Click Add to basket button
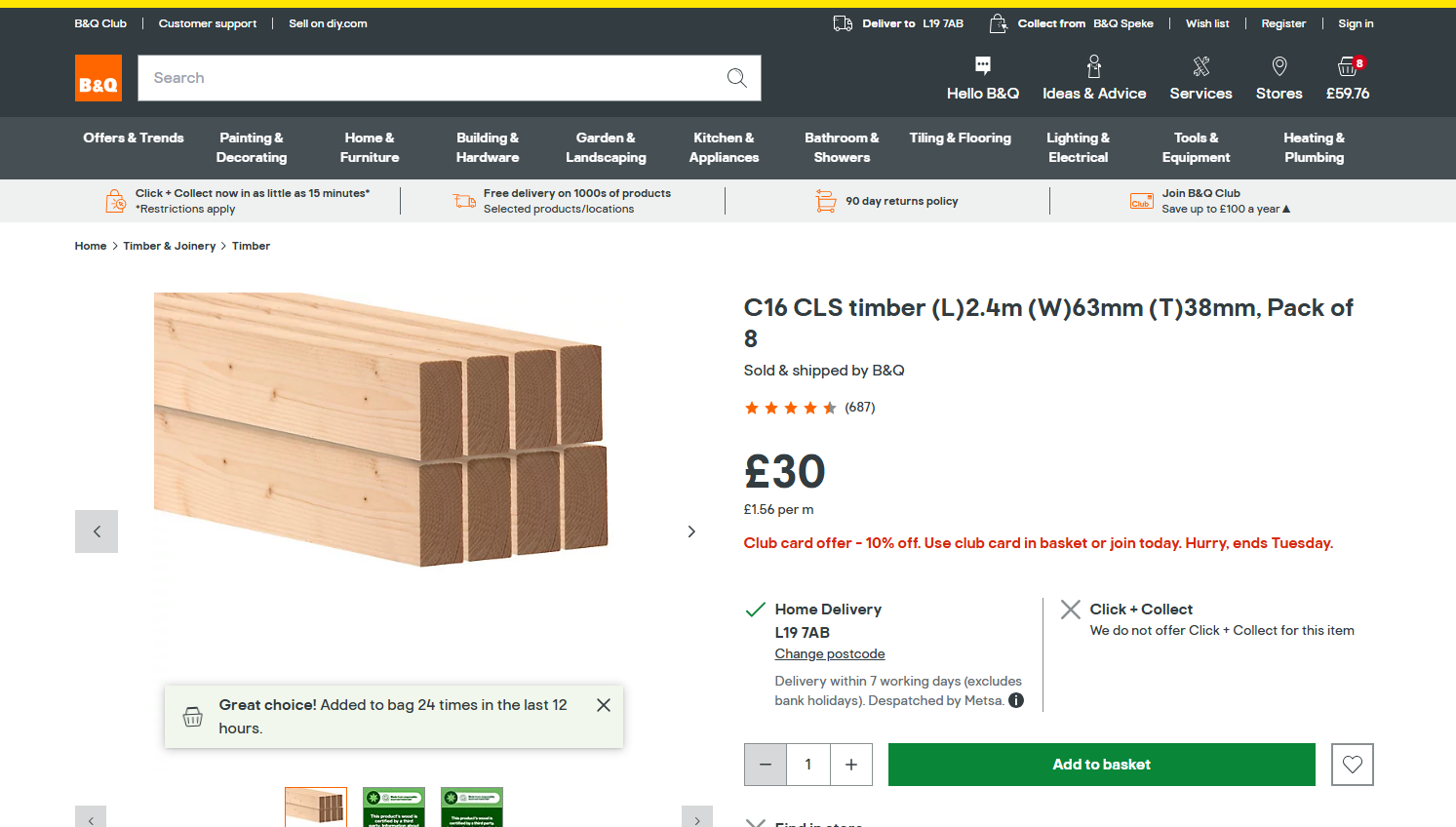1456x827 pixels. point(1101,765)
